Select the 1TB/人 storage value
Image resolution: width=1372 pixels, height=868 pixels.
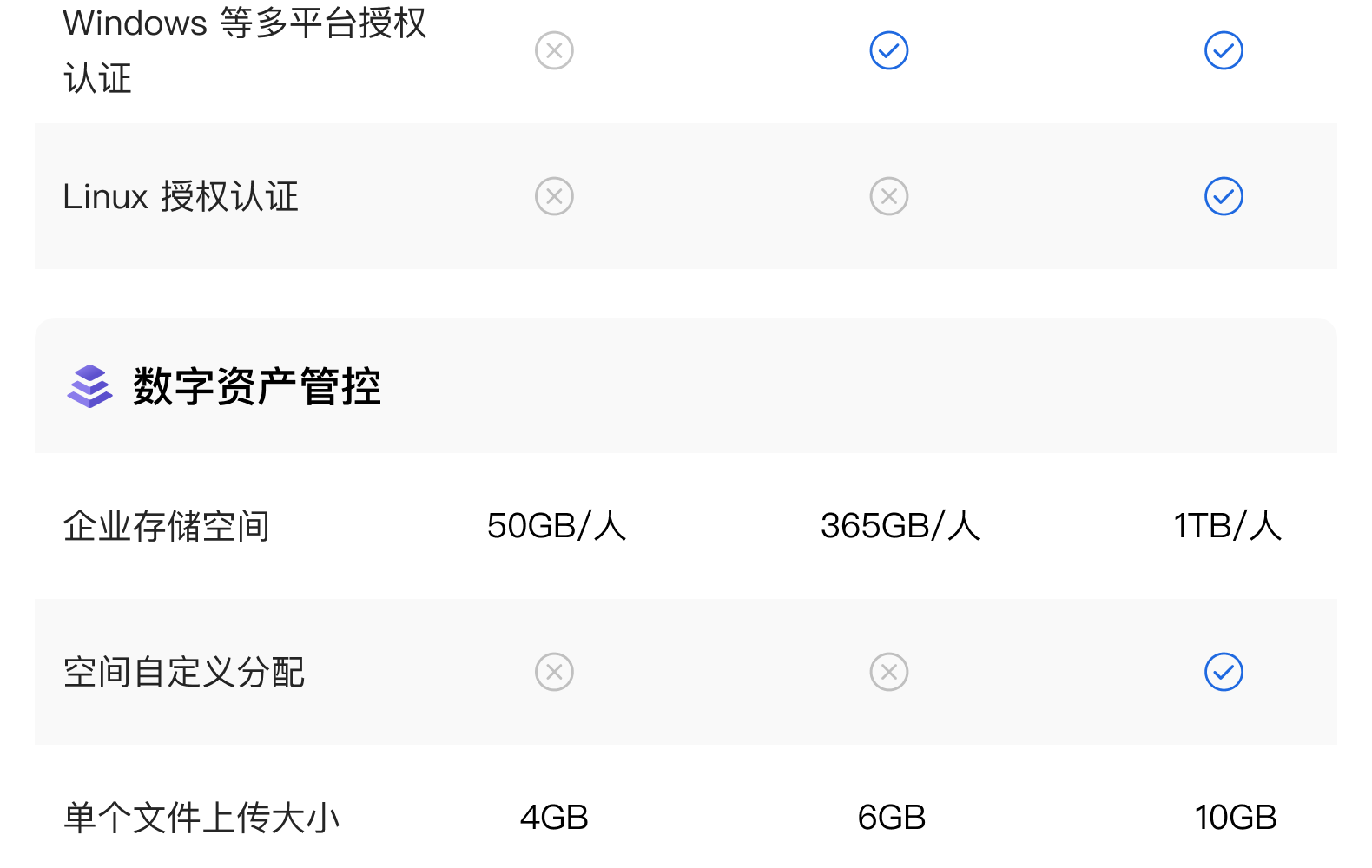pyautogui.click(x=1227, y=526)
